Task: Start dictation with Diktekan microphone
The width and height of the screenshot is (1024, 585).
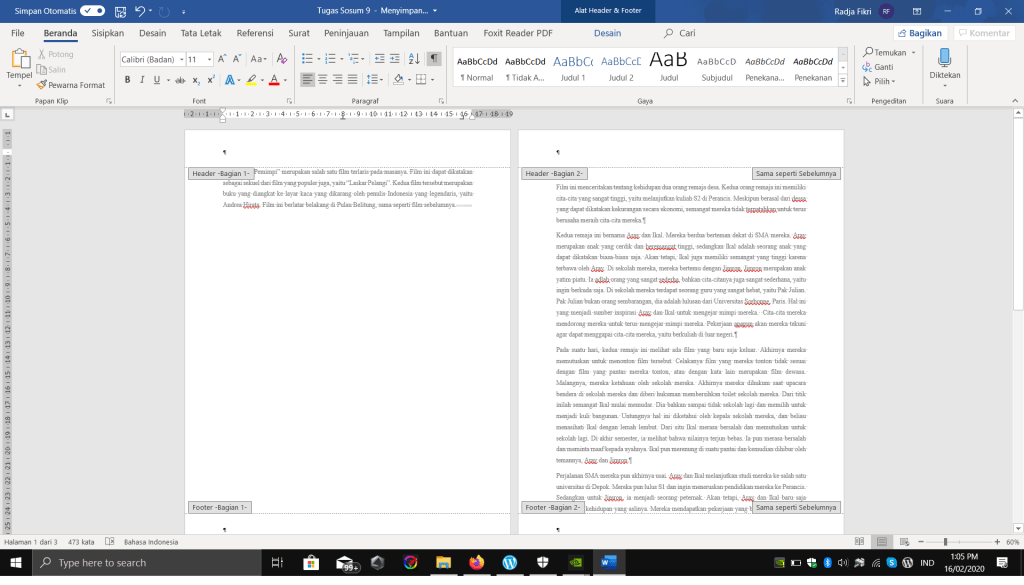Action: pyautogui.click(x=944, y=62)
